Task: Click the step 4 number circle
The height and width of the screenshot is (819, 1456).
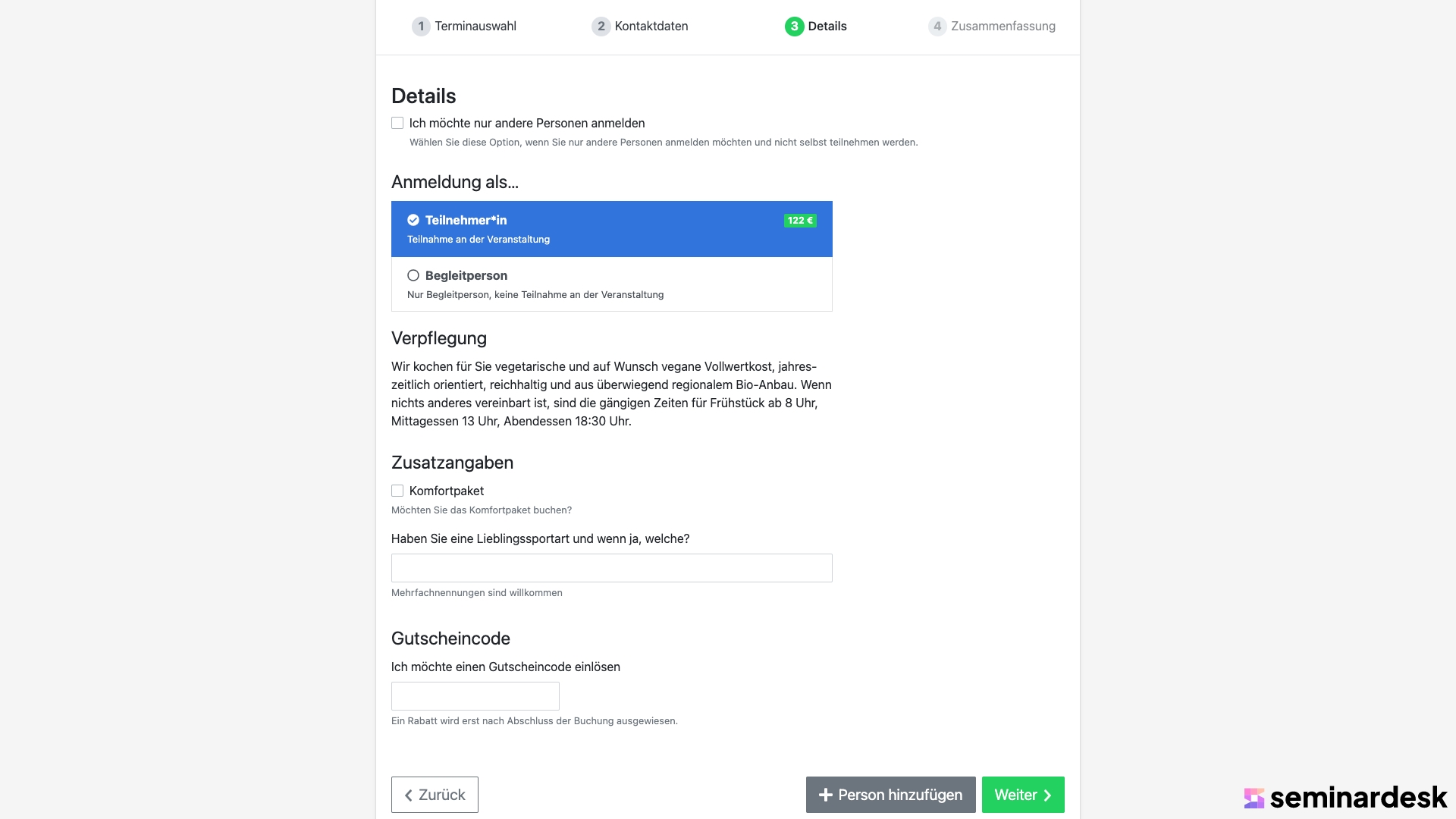Action: pos(937,27)
